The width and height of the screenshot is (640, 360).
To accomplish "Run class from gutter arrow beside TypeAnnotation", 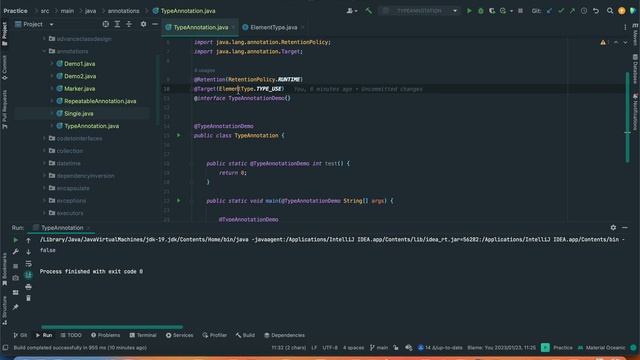I will 178,135.
